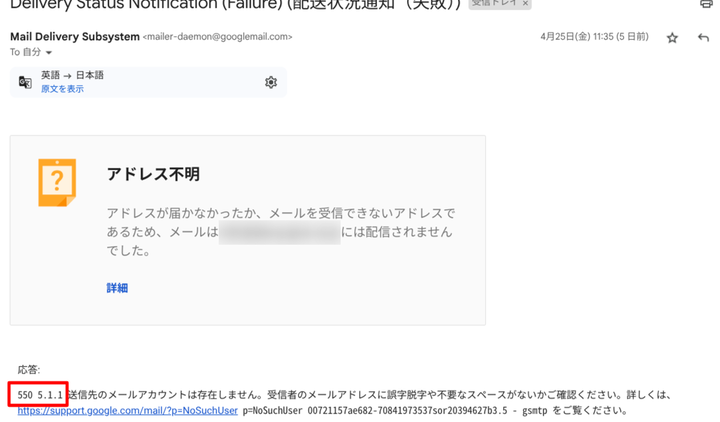Click 原文を表示 to show original text
This screenshot has width=720, height=422.
click(62, 90)
